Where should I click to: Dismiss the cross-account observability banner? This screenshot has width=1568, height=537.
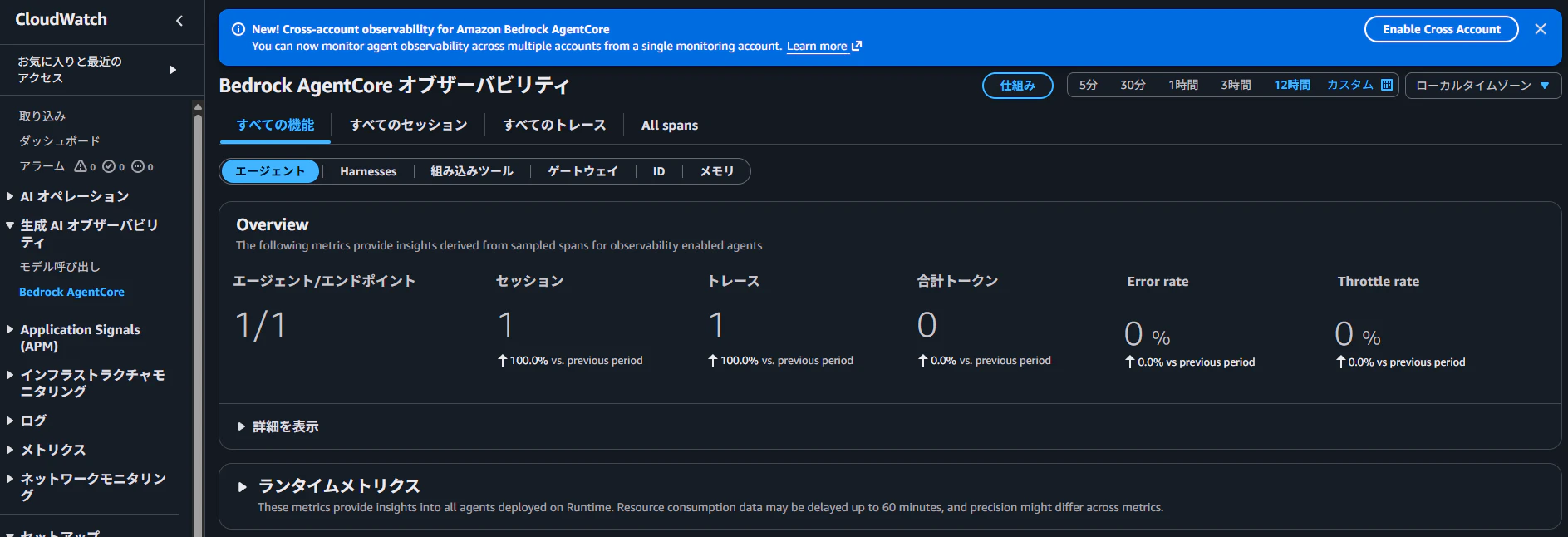(x=1541, y=29)
